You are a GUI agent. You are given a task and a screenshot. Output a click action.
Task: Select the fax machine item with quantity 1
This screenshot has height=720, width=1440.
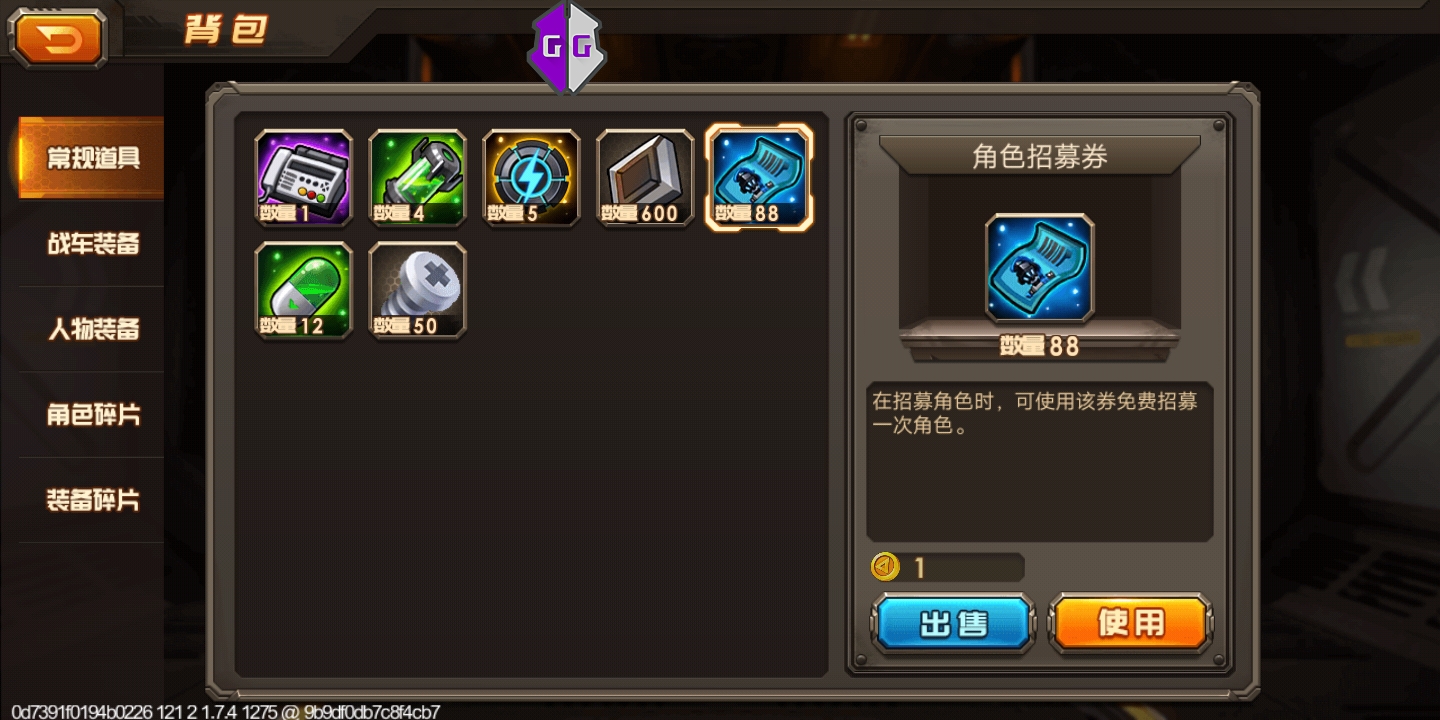point(304,178)
